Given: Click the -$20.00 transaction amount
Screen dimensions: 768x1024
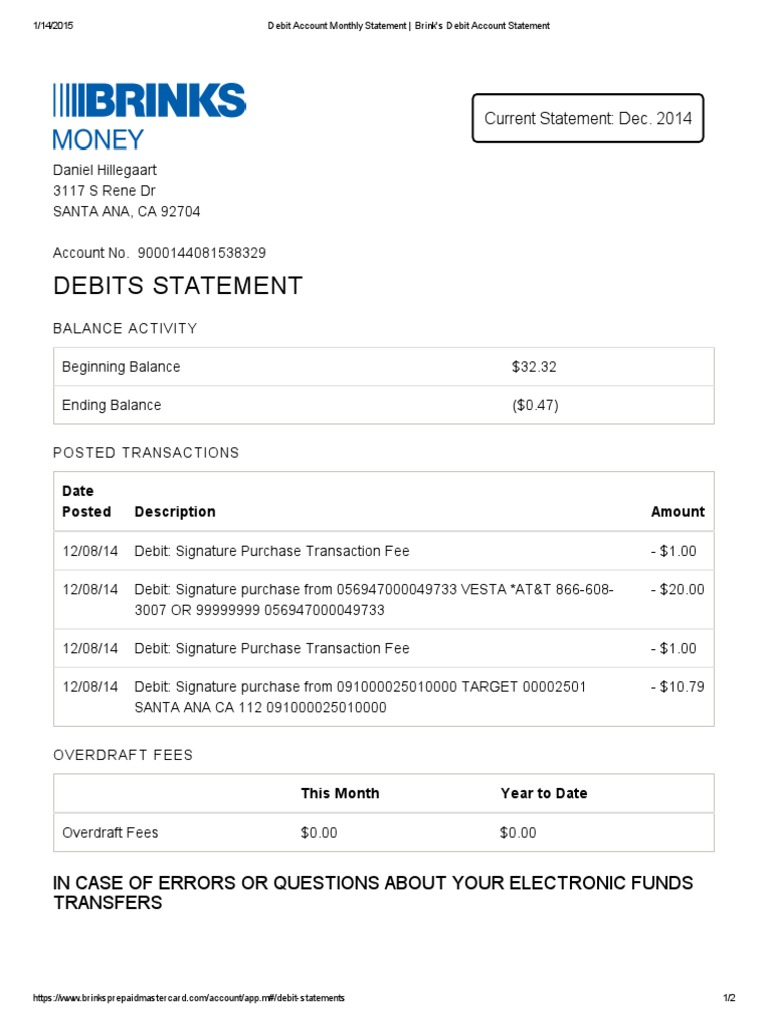Looking at the screenshot, I should tap(677, 590).
